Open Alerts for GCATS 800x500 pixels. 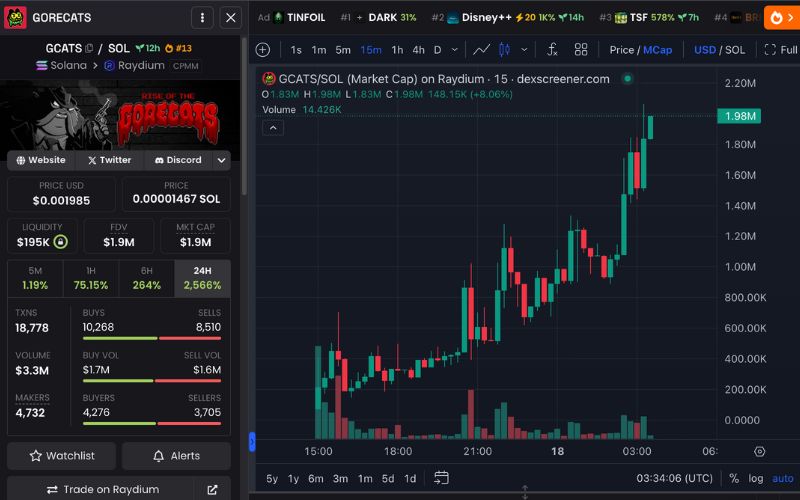[x=176, y=456]
